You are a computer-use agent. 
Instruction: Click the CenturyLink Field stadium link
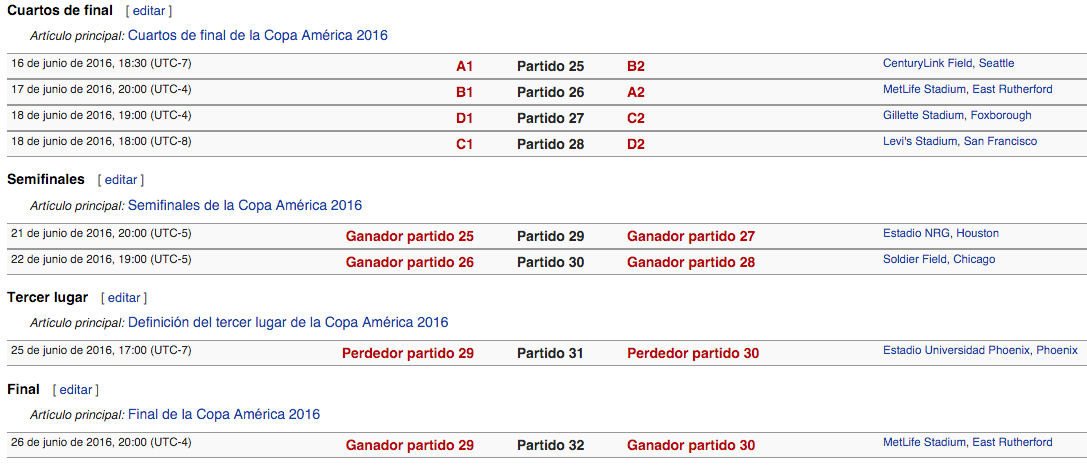(928, 64)
